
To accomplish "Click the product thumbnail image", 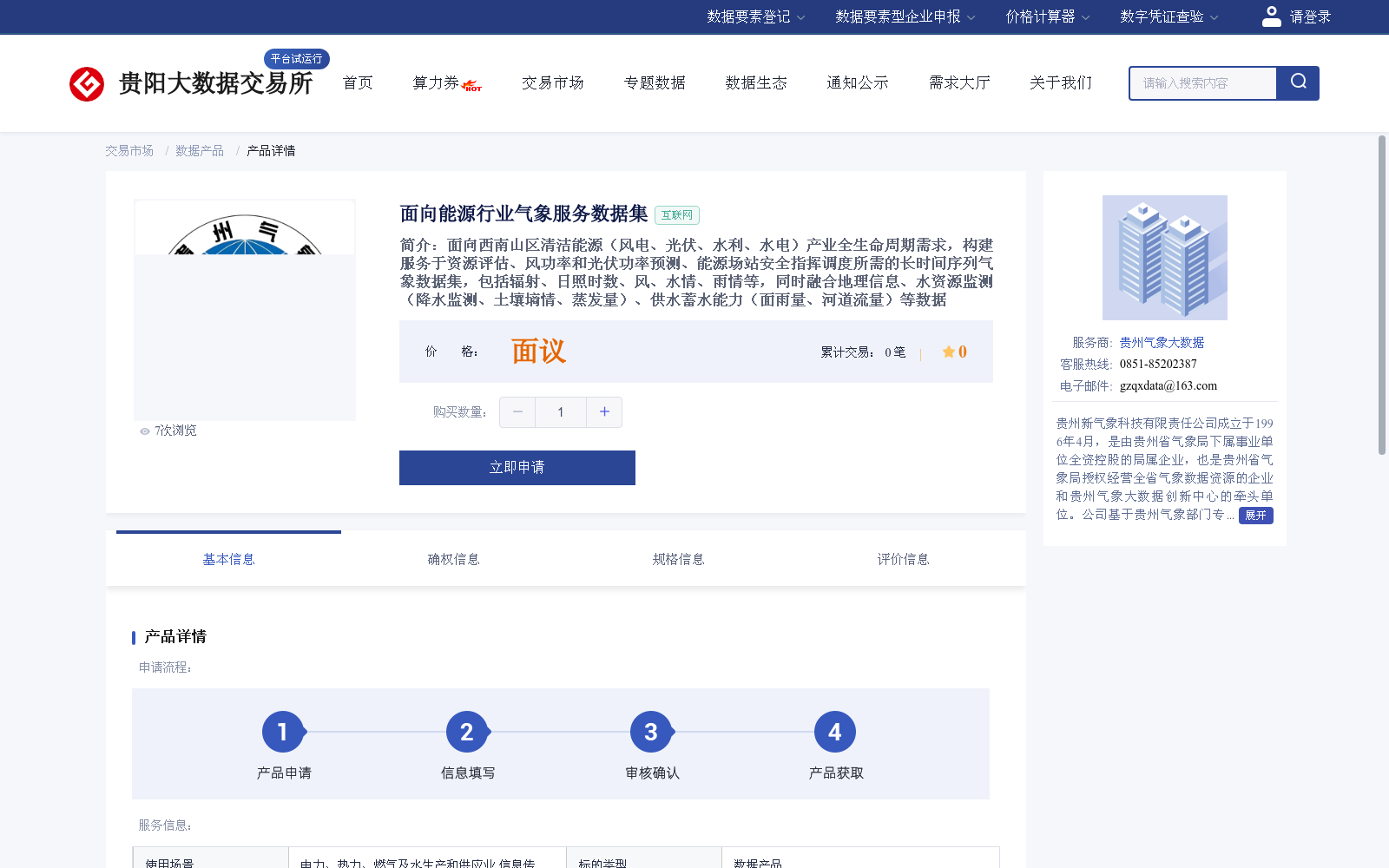I will (x=245, y=311).
